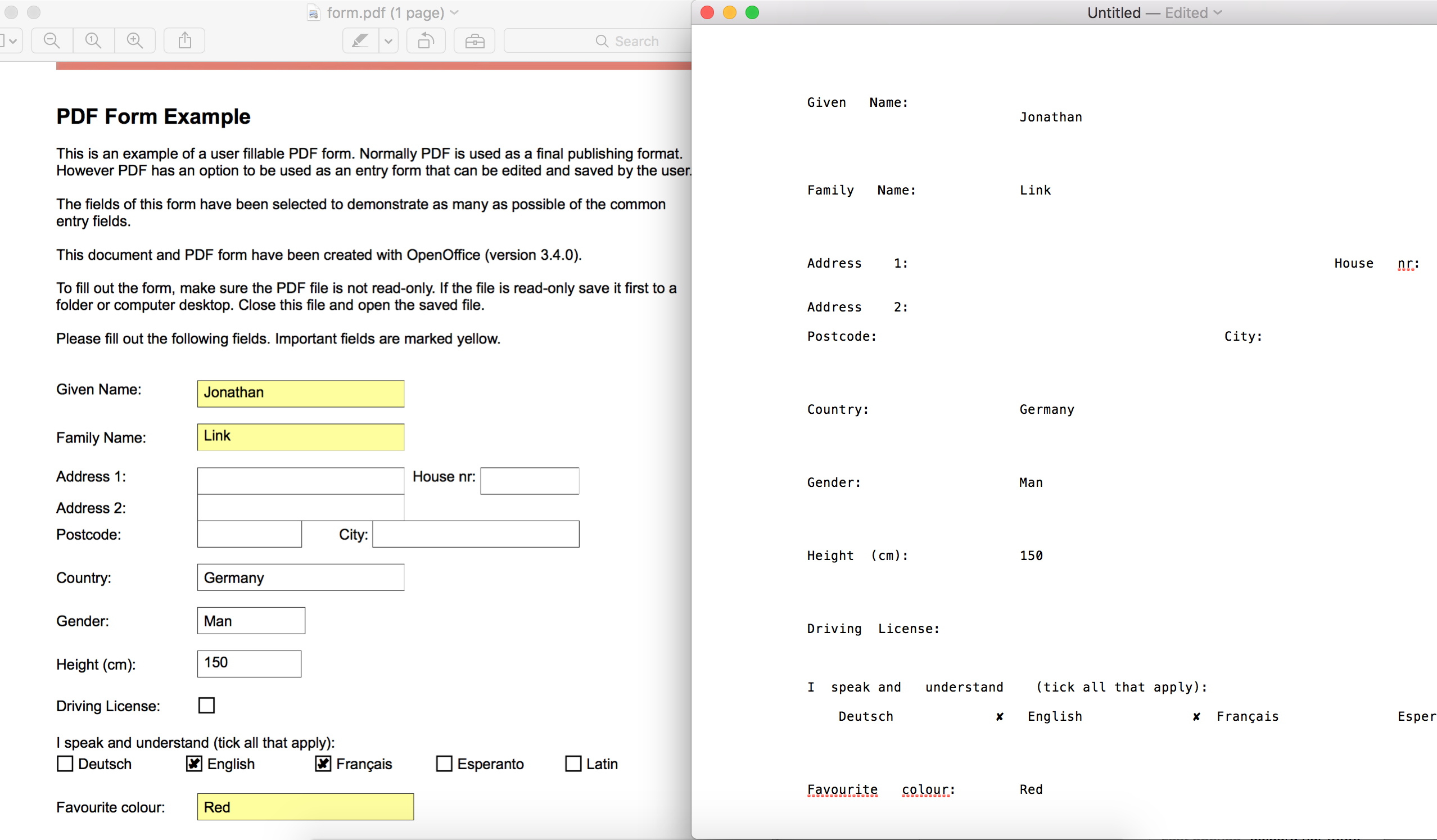Select the highlight pen tool
1437x840 pixels.
[x=360, y=40]
